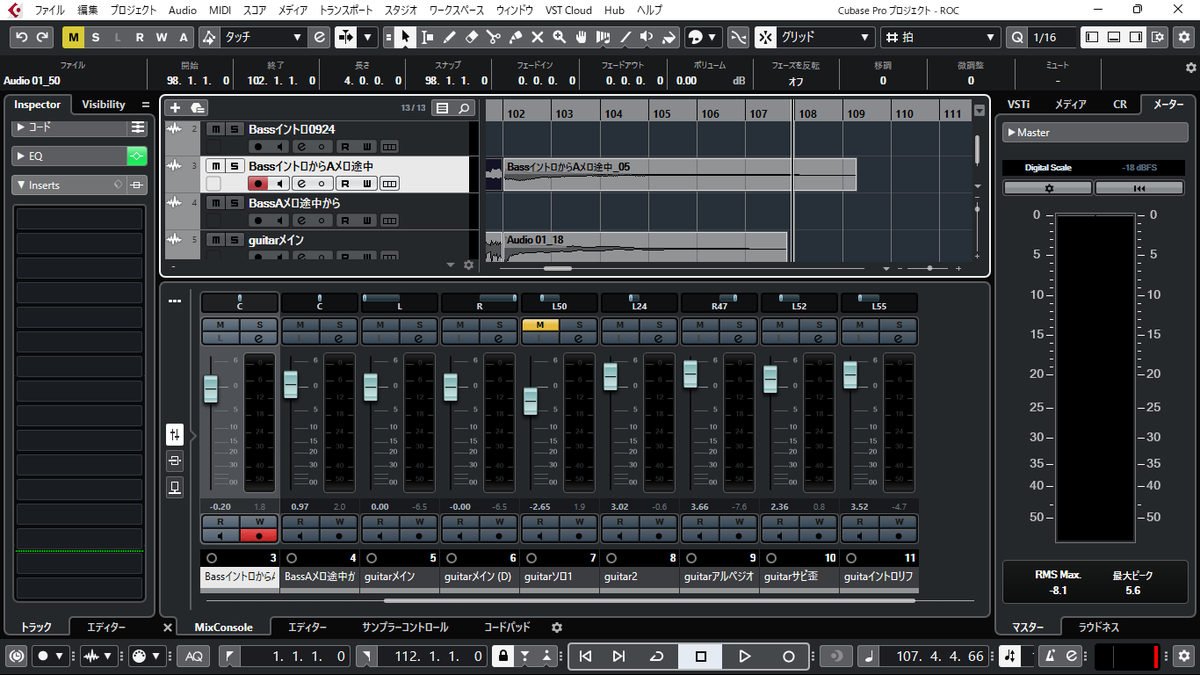This screenshot has height=675, width=1200.
Task: Select the Draw pencil tool
Action: pos(450,37)
